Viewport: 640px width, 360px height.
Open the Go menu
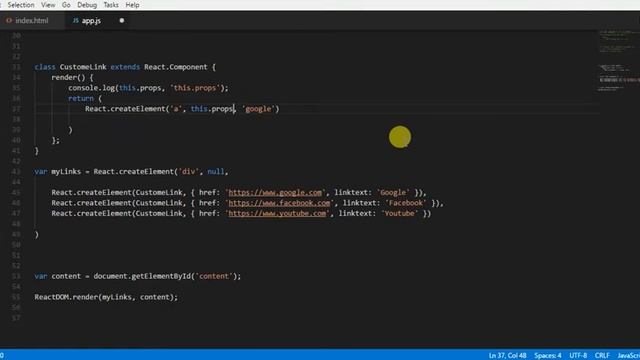[66, 5]
